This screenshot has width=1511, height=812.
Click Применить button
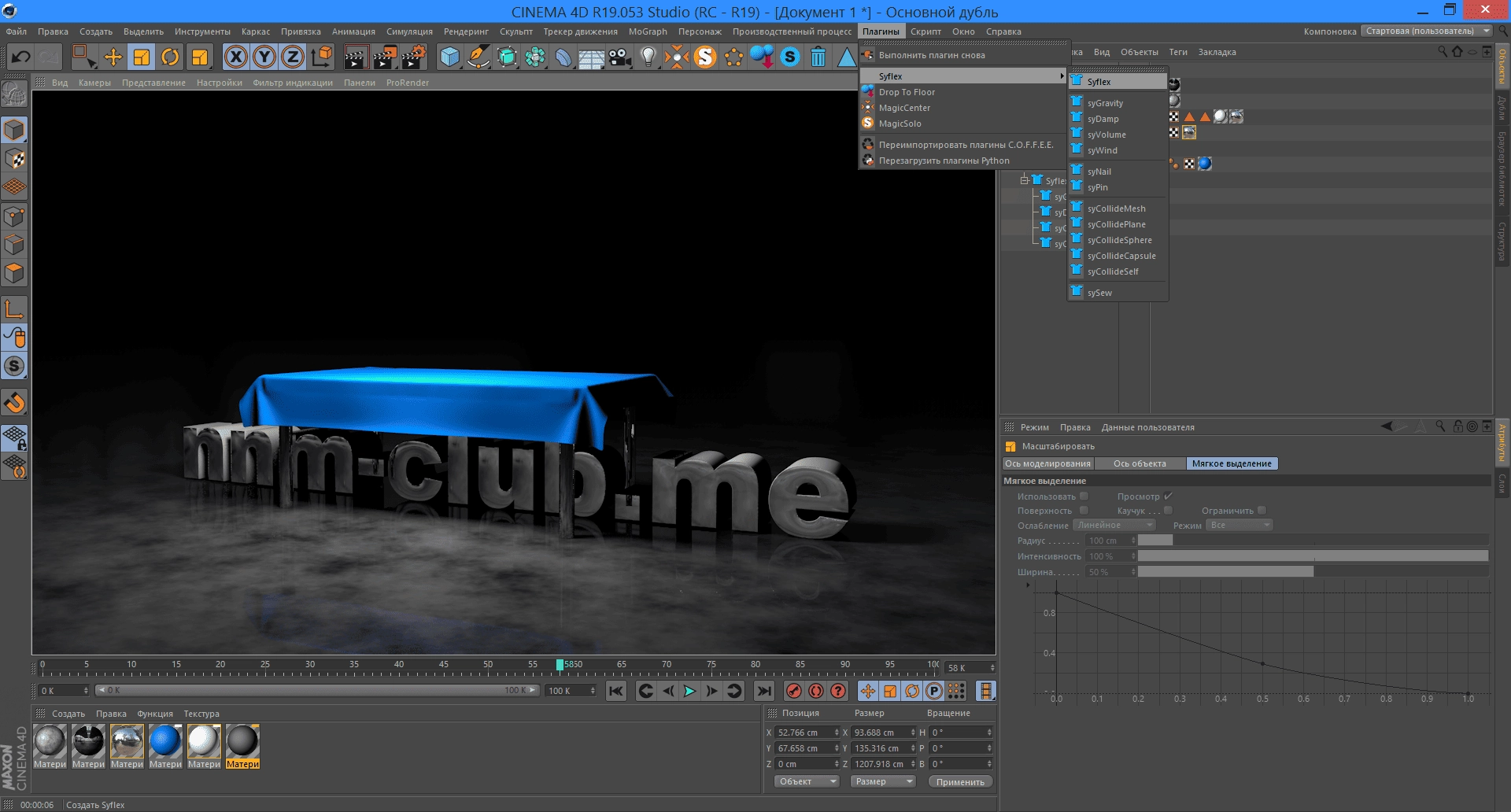coord(960,781)
